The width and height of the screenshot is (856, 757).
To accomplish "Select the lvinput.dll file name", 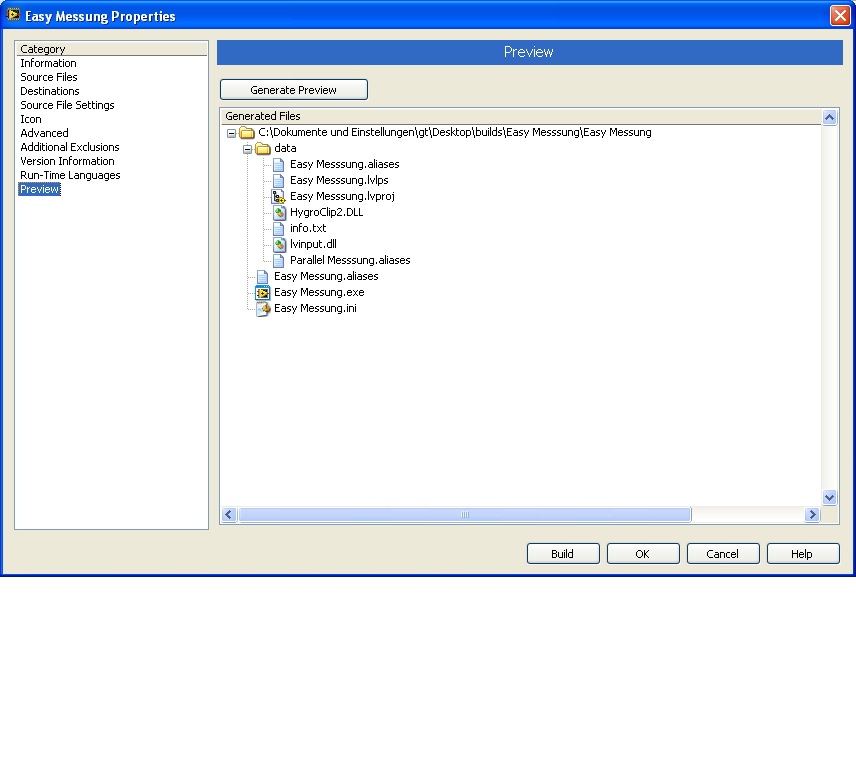I will 313,245.
